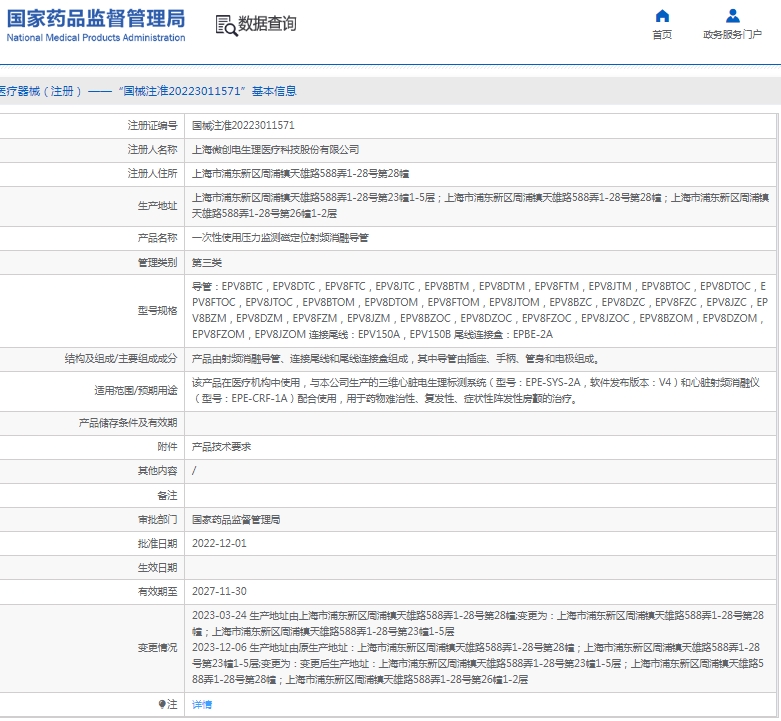Click the 2023-12-06 change record text
Screen dimensions: 781x721
tap(478, 663)
